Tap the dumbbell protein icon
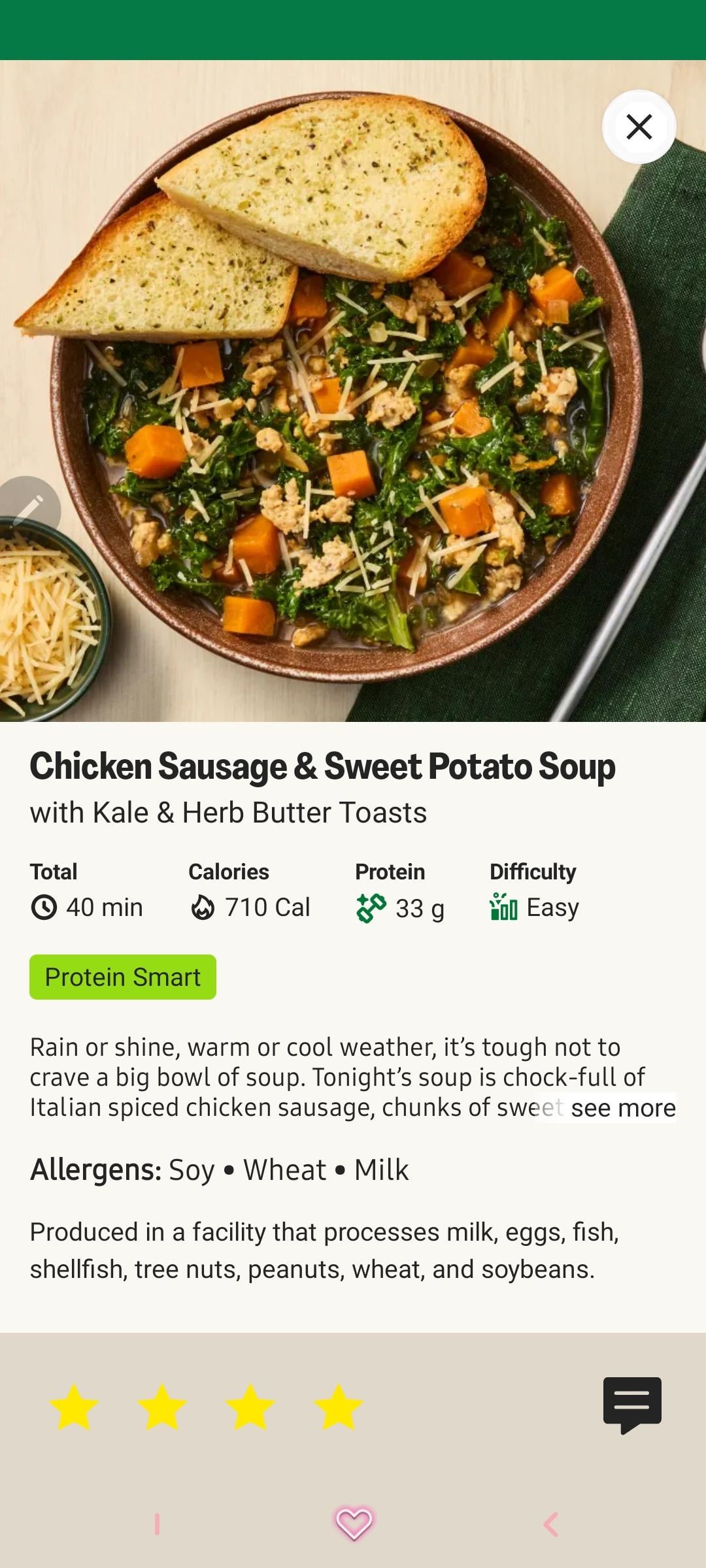This screenshot has height=1568, width=706. click(x=371, y=908)
